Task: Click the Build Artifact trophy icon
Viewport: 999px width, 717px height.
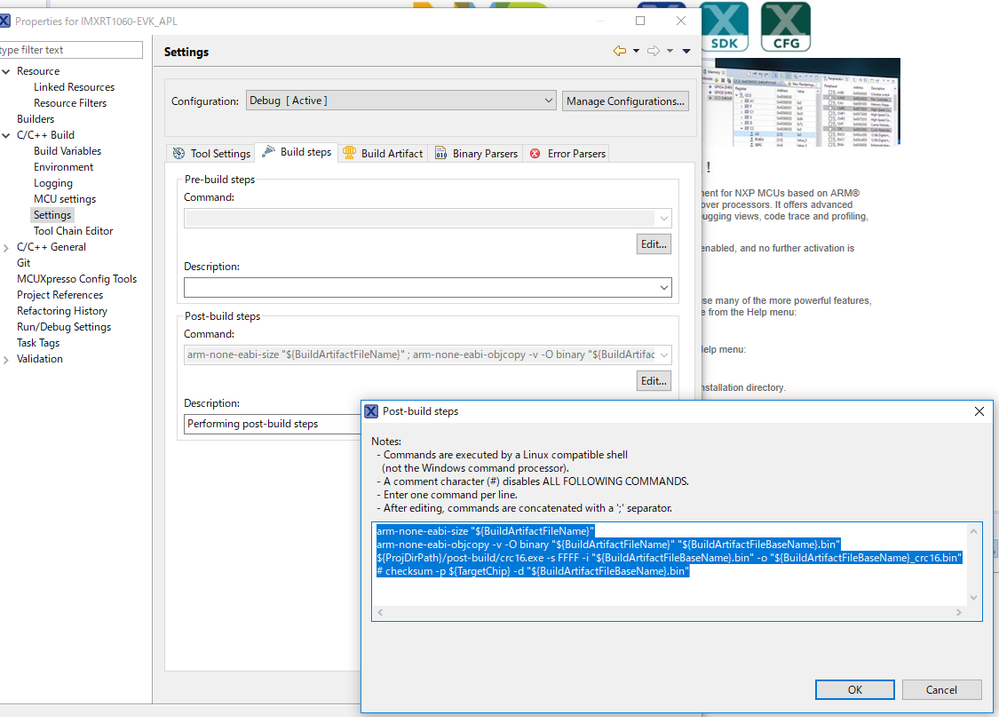Action: 349,153
